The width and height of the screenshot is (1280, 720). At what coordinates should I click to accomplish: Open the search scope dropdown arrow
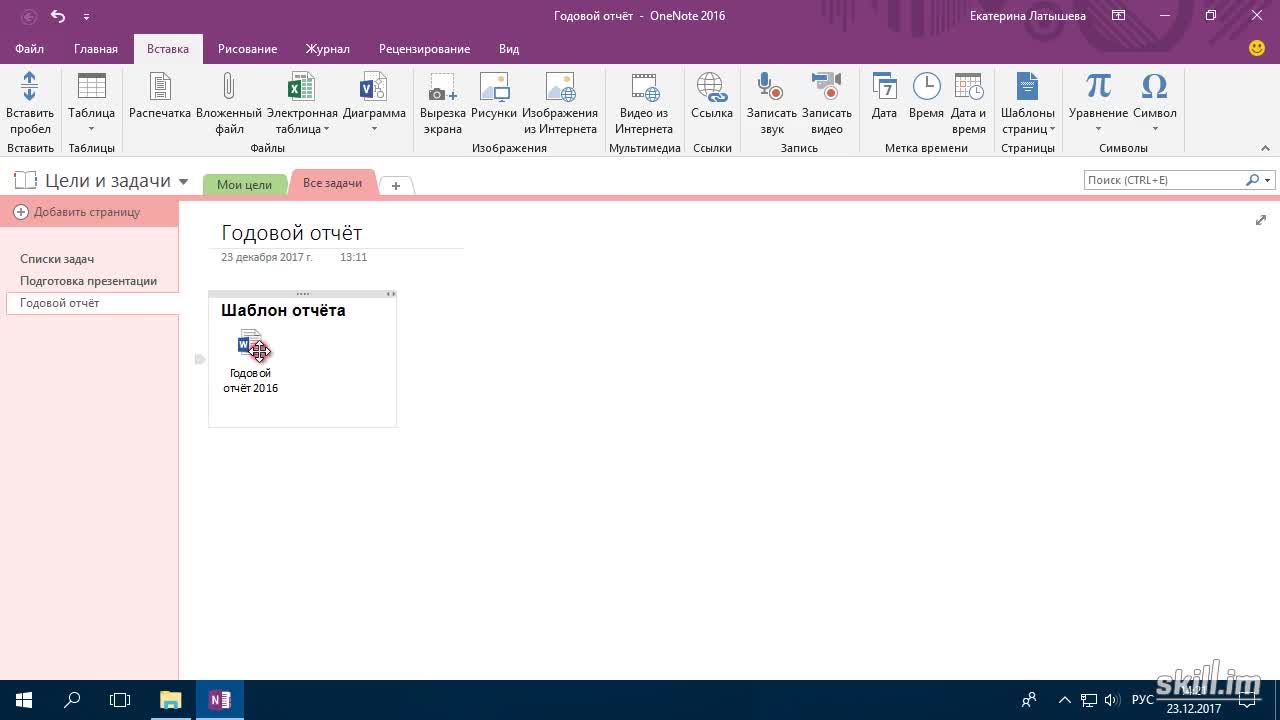[1268, 181]
